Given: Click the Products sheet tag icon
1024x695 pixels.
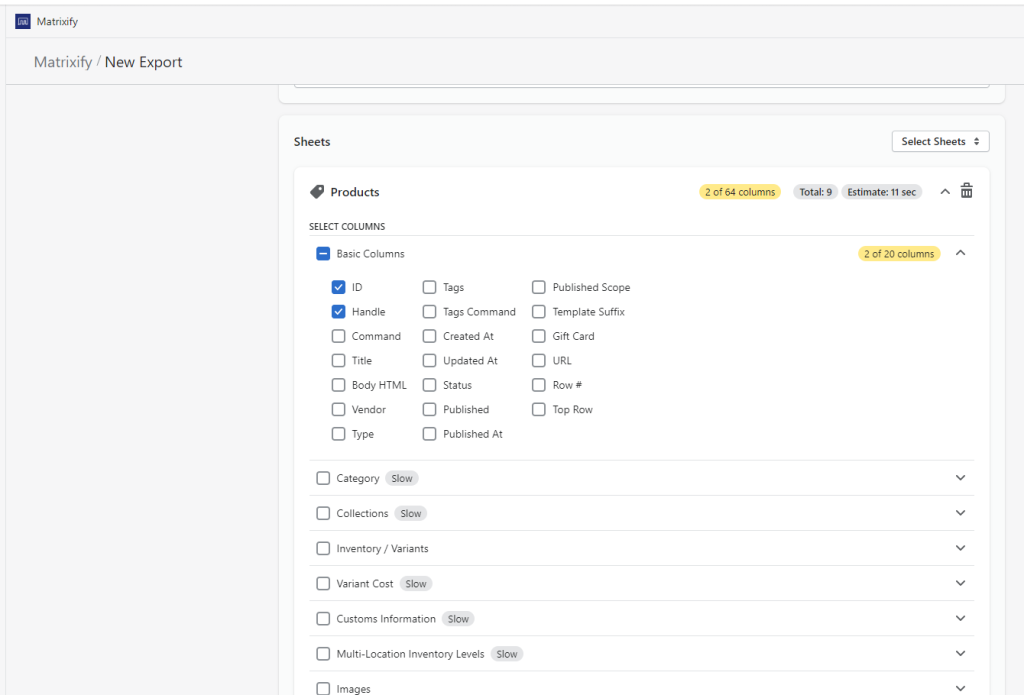Looking at the screenshot, I should [x=317, y=191].
